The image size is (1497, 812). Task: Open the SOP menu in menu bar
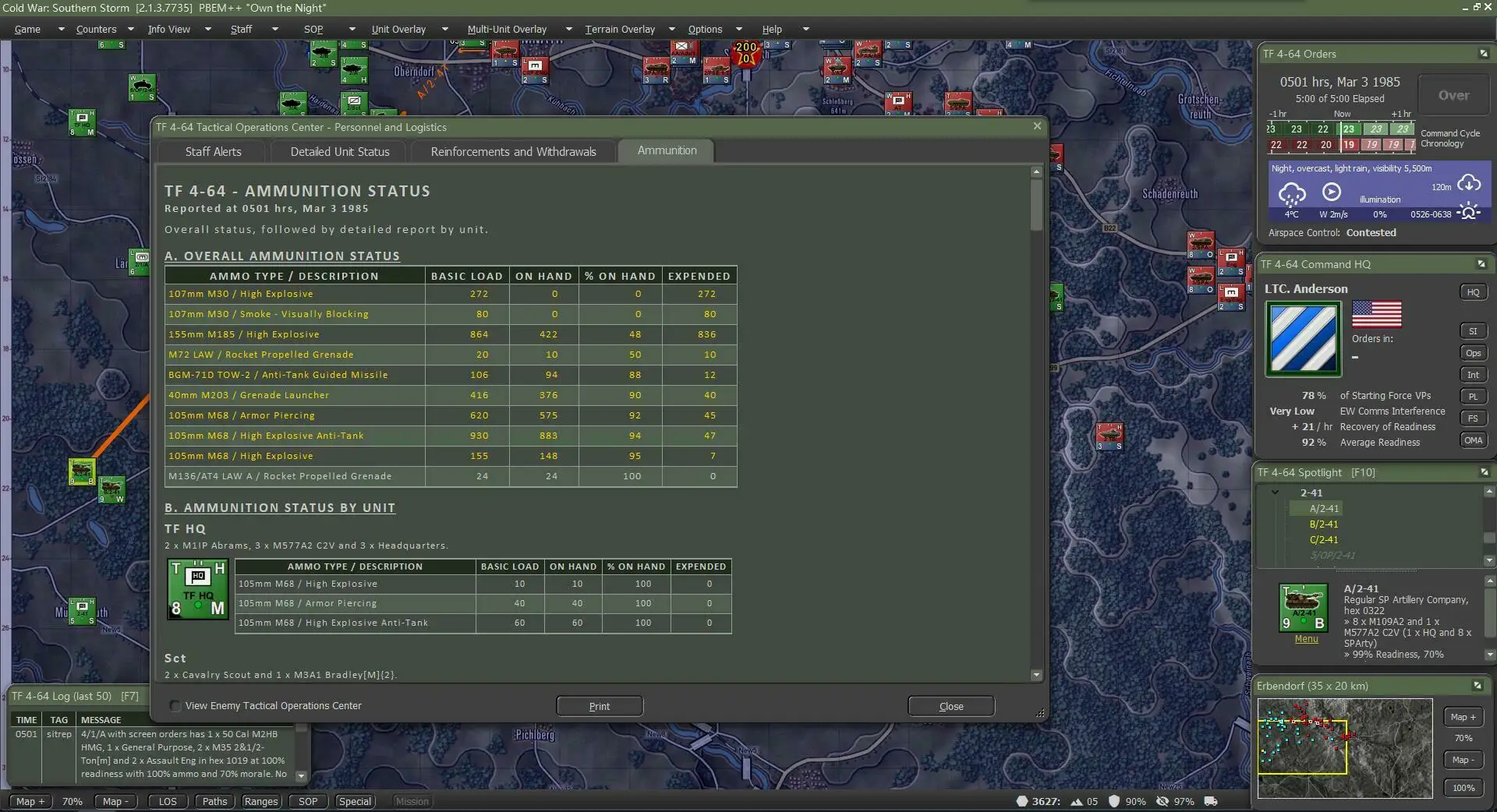click(x=313, y=30)
